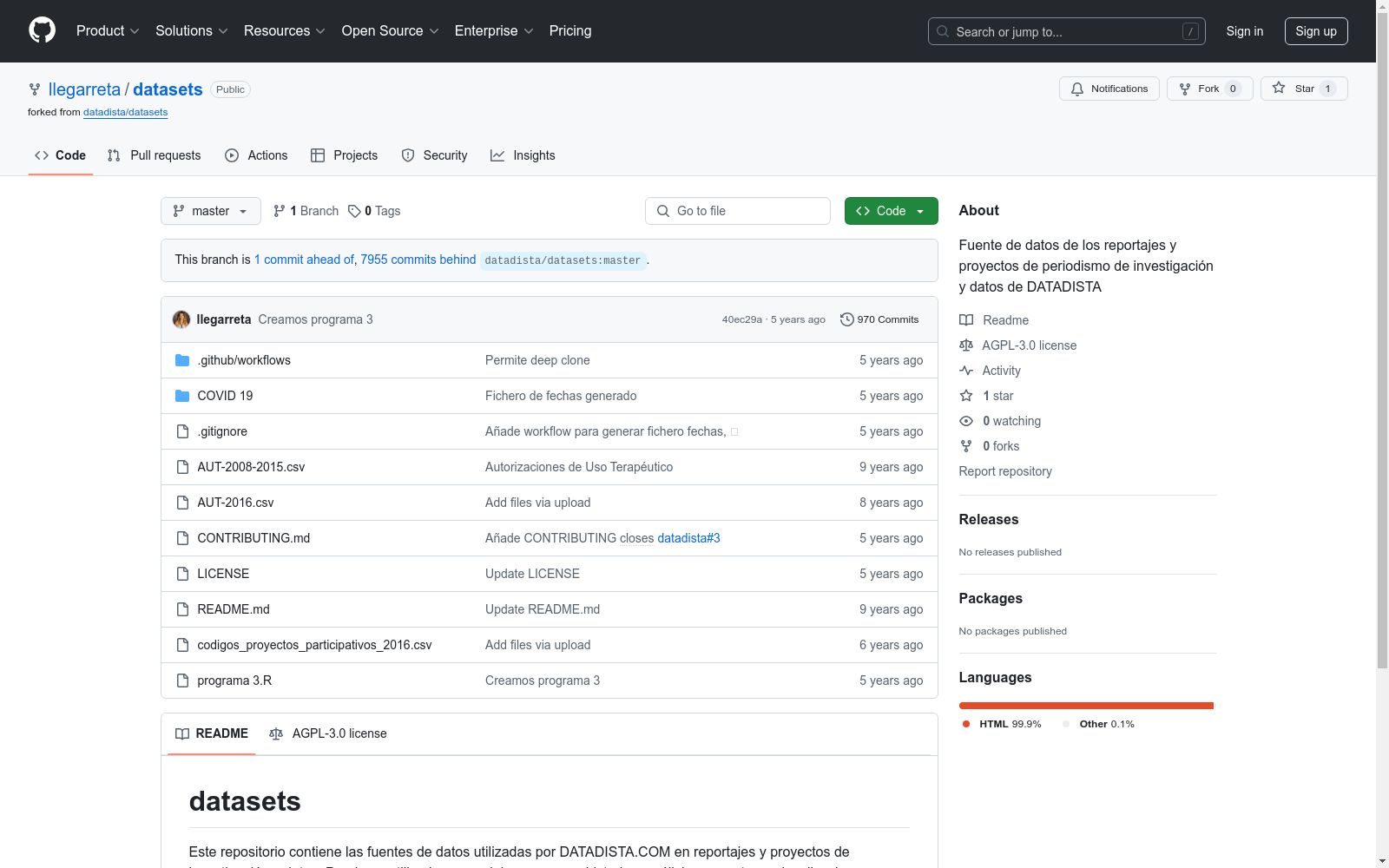Click the notifications bell icon
This screenshot has height=868, width=1389.
1077,89
